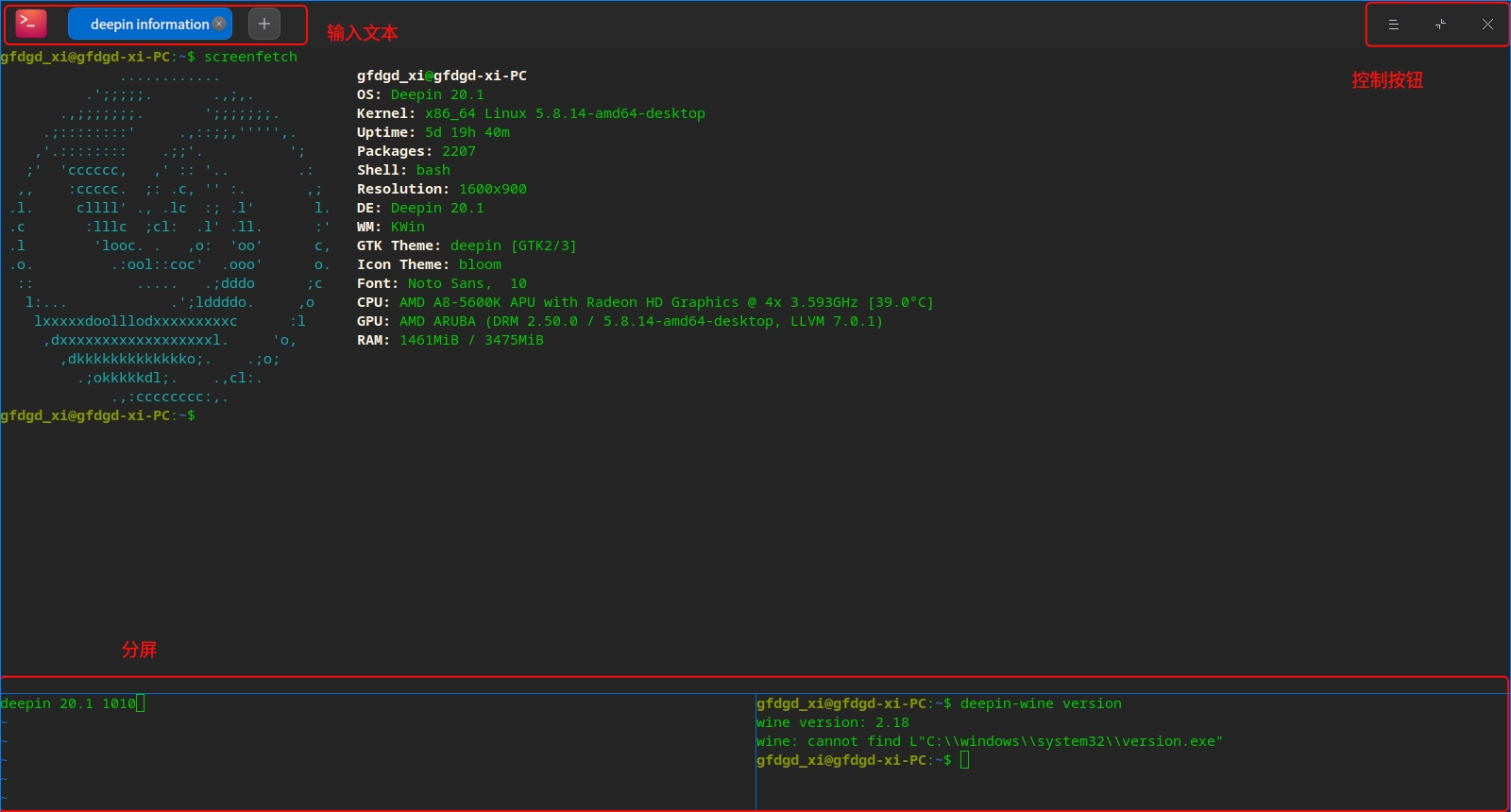
Task: Click the Uptime value 5d 19h 40m
Action: (467, 132)
